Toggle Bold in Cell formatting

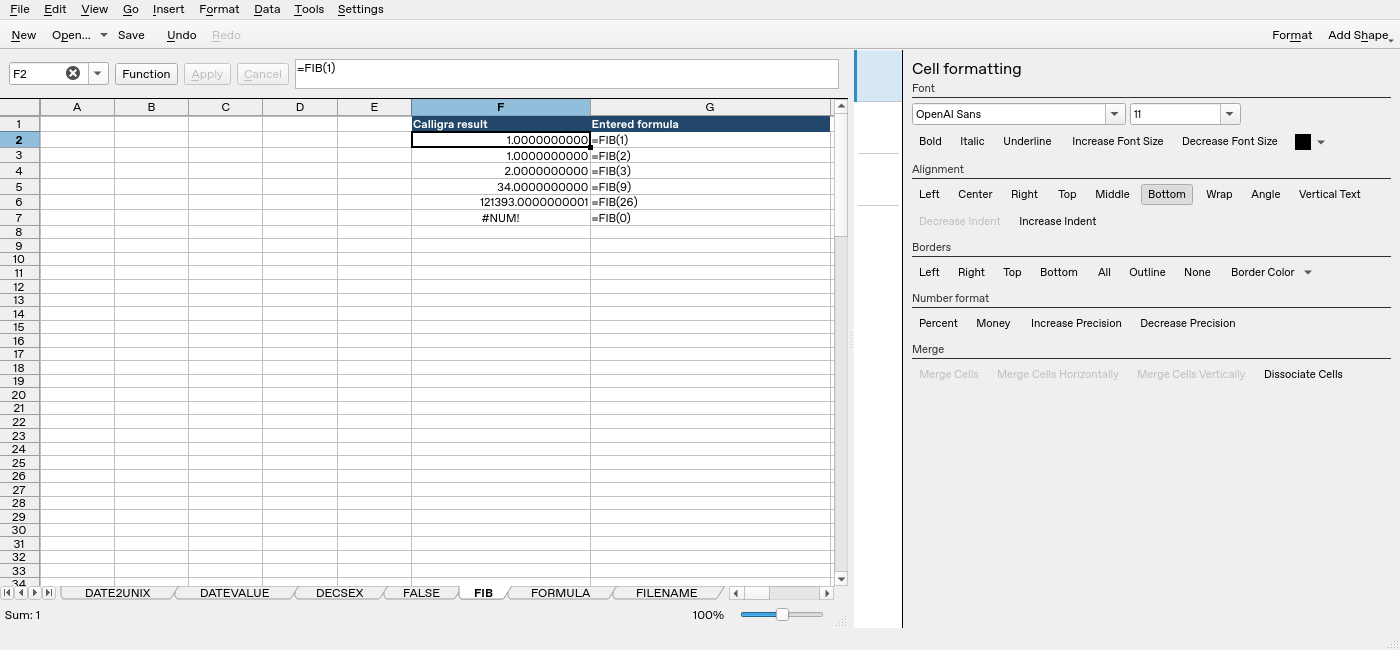point(930,141)
